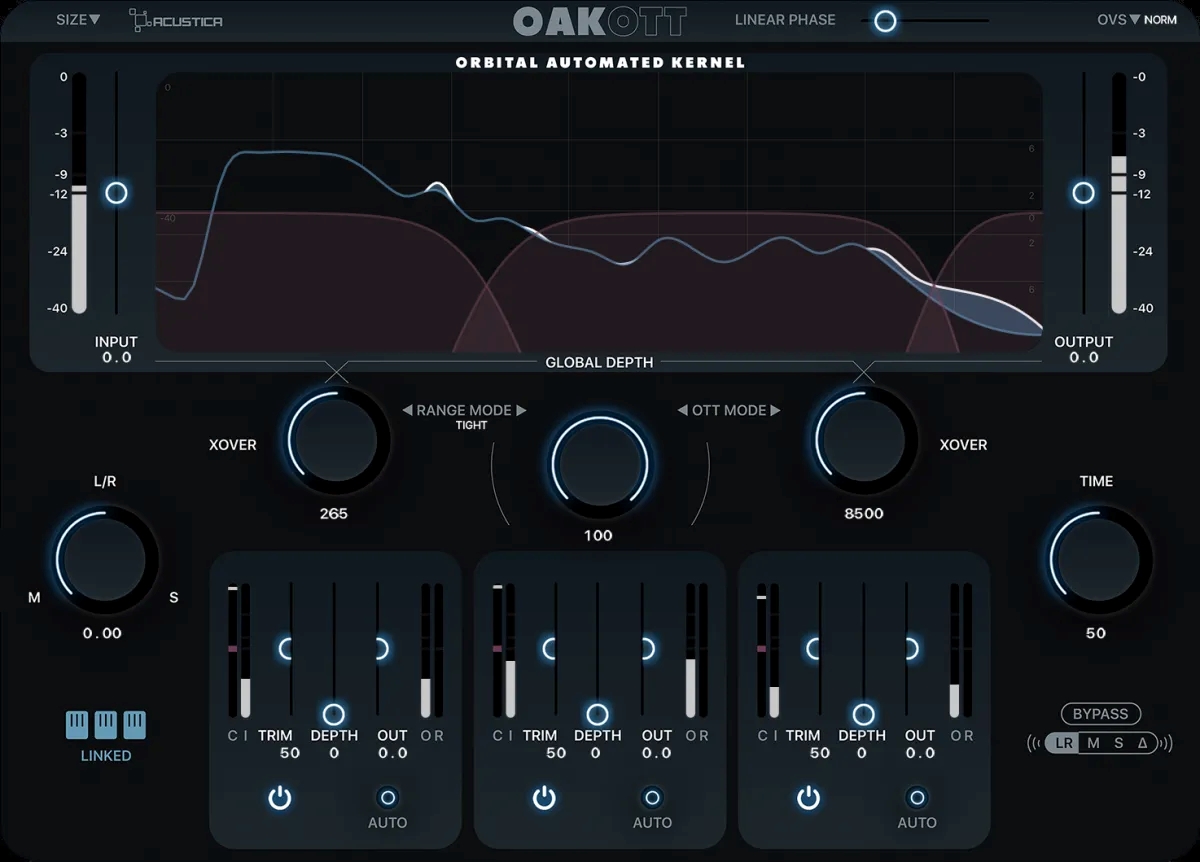
Task: Toggle power for the high band
Action: [808, 798]
